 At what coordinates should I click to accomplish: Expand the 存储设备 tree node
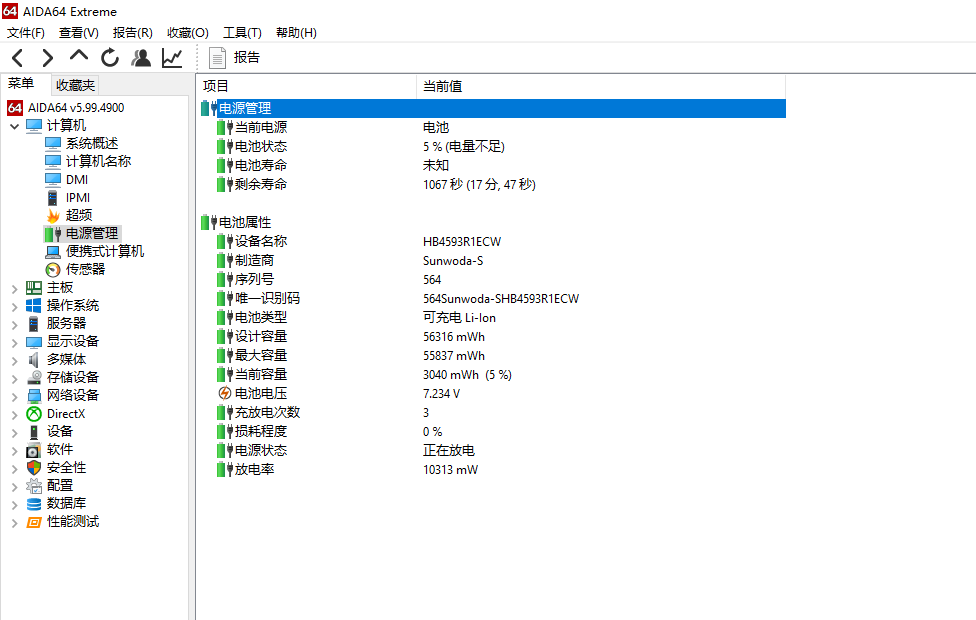coord(15,378)
